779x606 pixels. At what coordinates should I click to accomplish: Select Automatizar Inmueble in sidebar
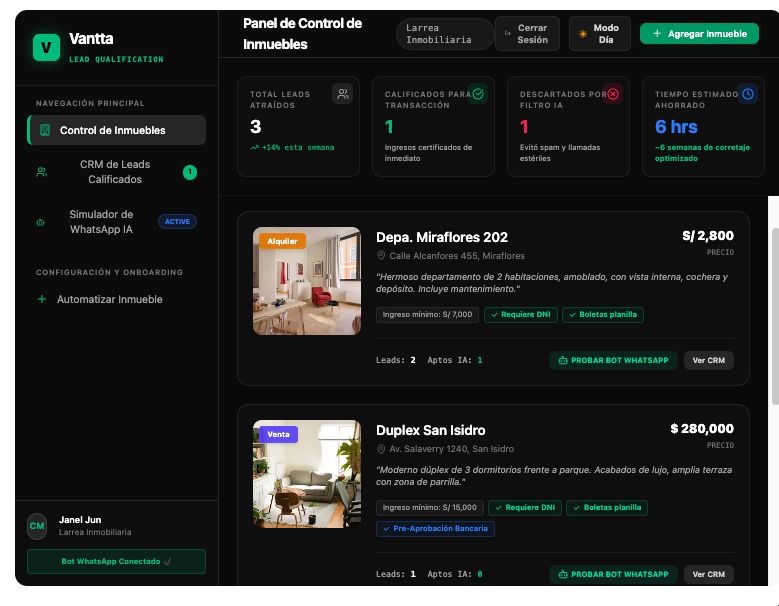[x=117, y=300]
